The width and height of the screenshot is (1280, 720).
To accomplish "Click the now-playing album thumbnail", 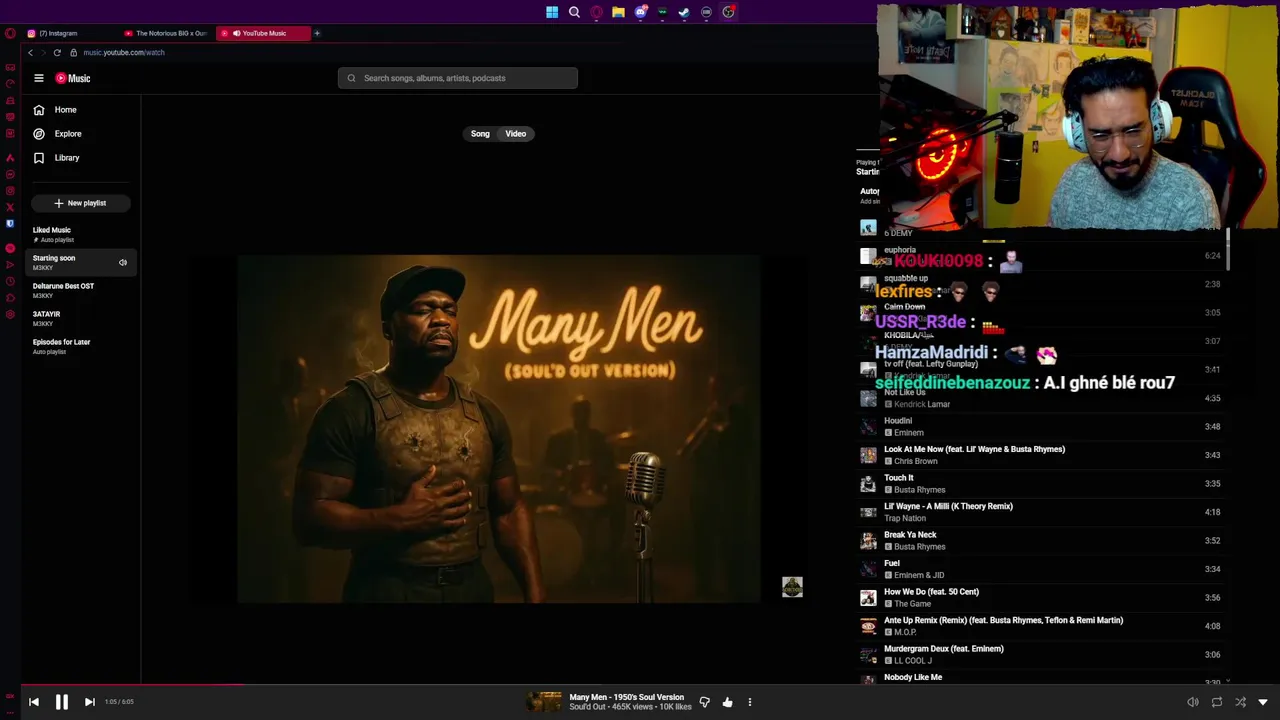I will [x=546, y=702].
